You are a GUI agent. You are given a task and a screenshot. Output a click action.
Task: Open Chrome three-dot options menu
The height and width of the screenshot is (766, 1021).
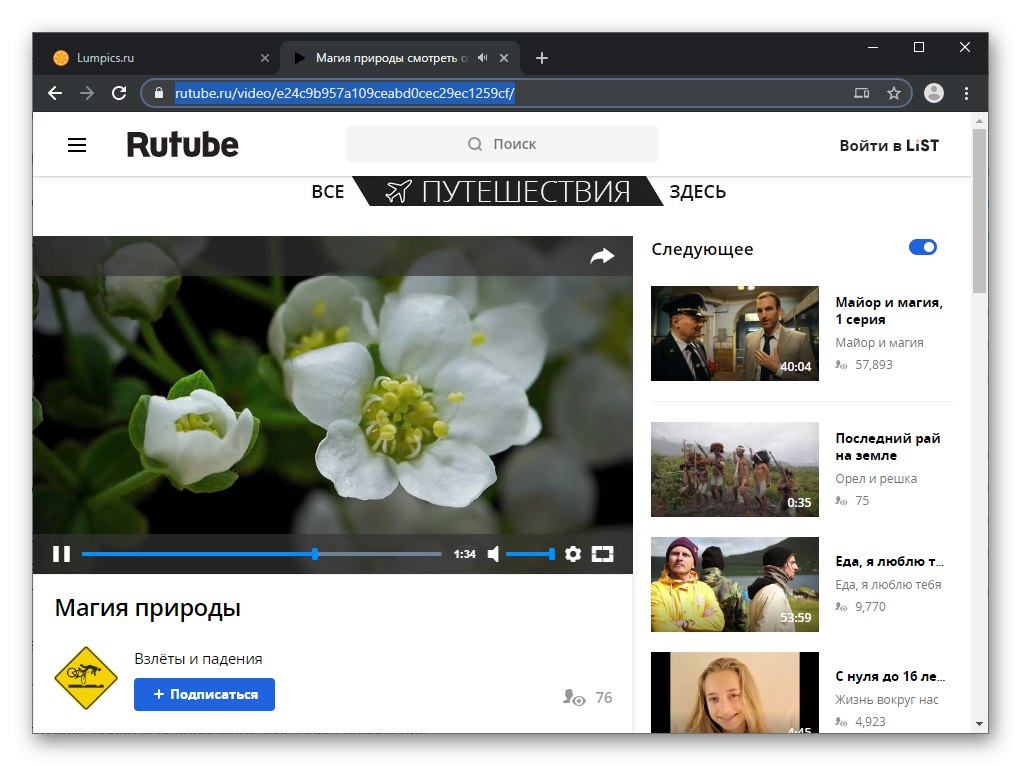966,93
